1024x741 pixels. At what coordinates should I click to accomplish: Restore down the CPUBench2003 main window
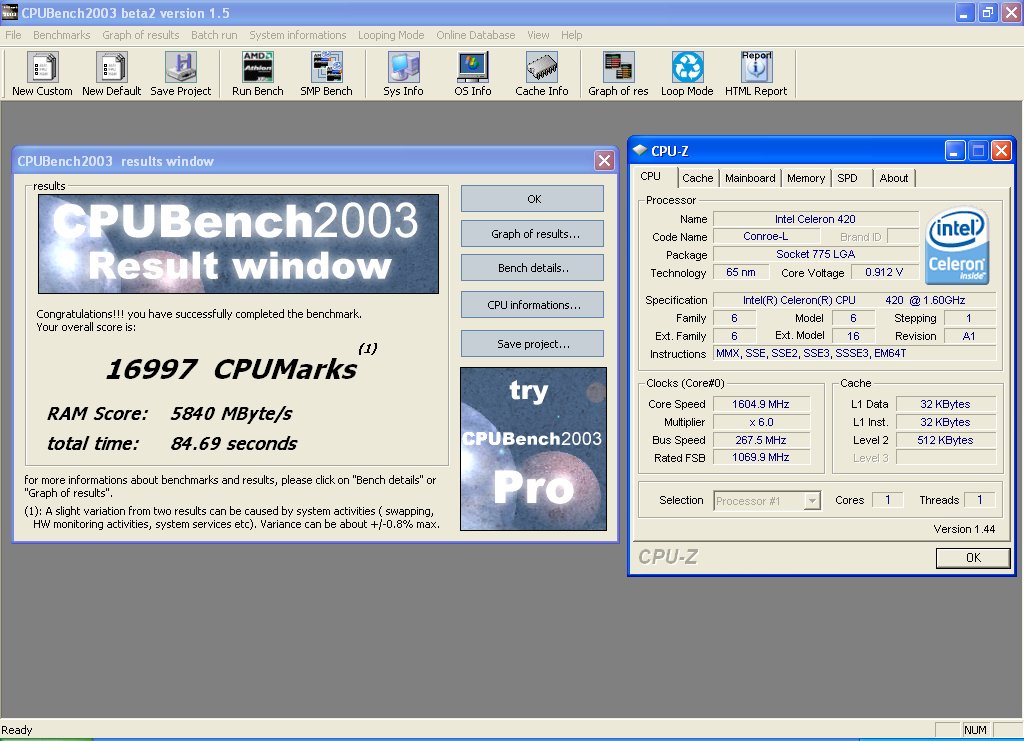[987, 12]
